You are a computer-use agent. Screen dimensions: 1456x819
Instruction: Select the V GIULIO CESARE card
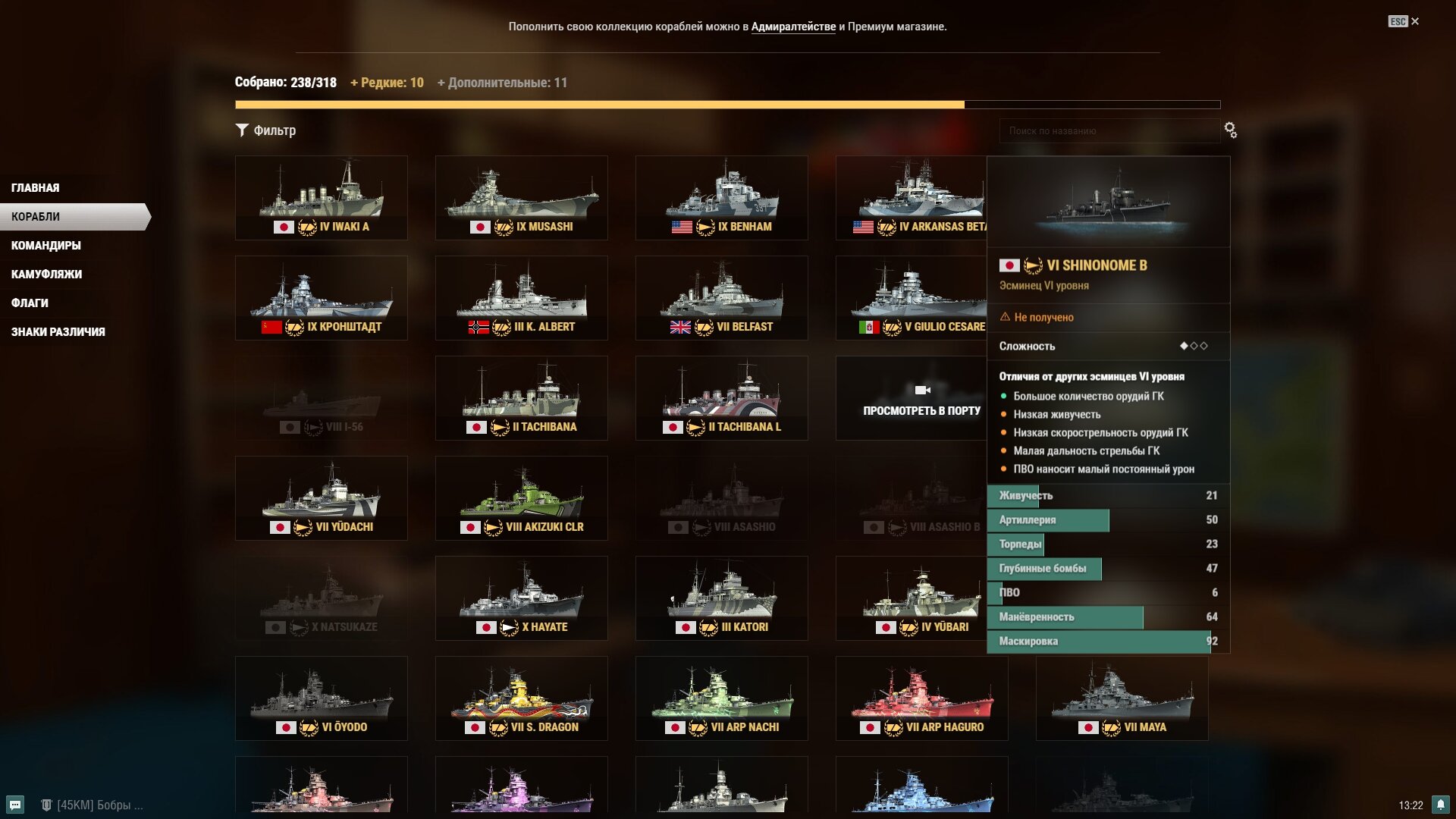click(x=911, y=298)
